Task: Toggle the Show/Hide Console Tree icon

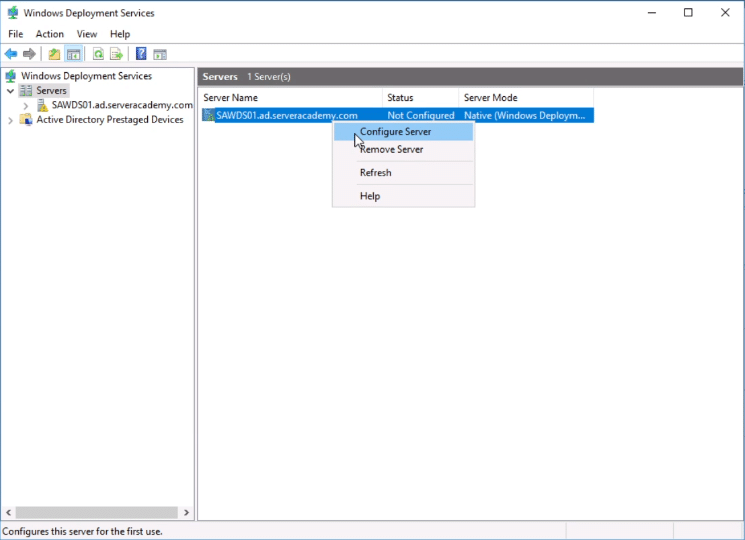Action: click(73, 54)
